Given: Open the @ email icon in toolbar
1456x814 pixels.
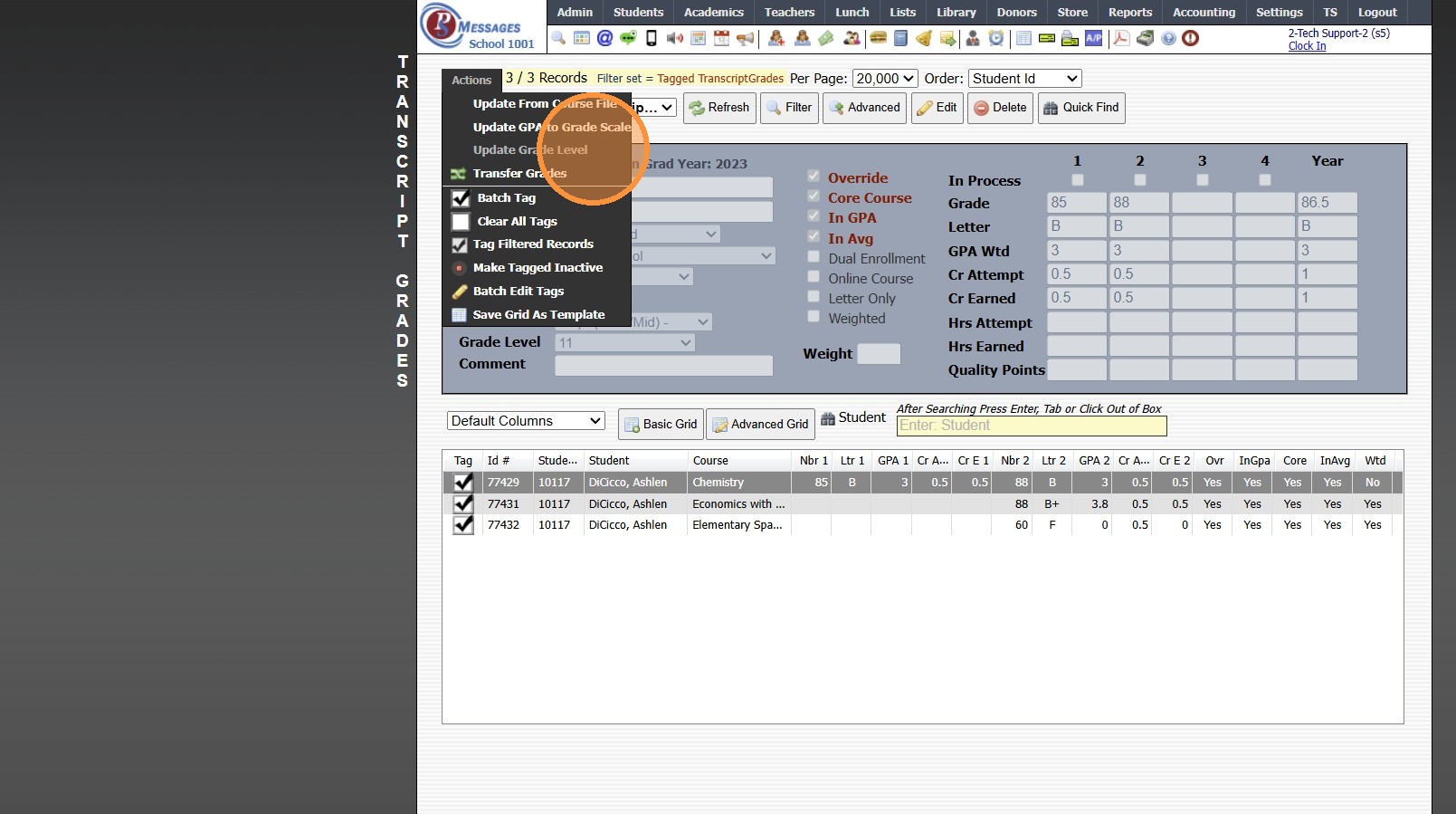Looking at the screenshot, I should click(604, 38).
